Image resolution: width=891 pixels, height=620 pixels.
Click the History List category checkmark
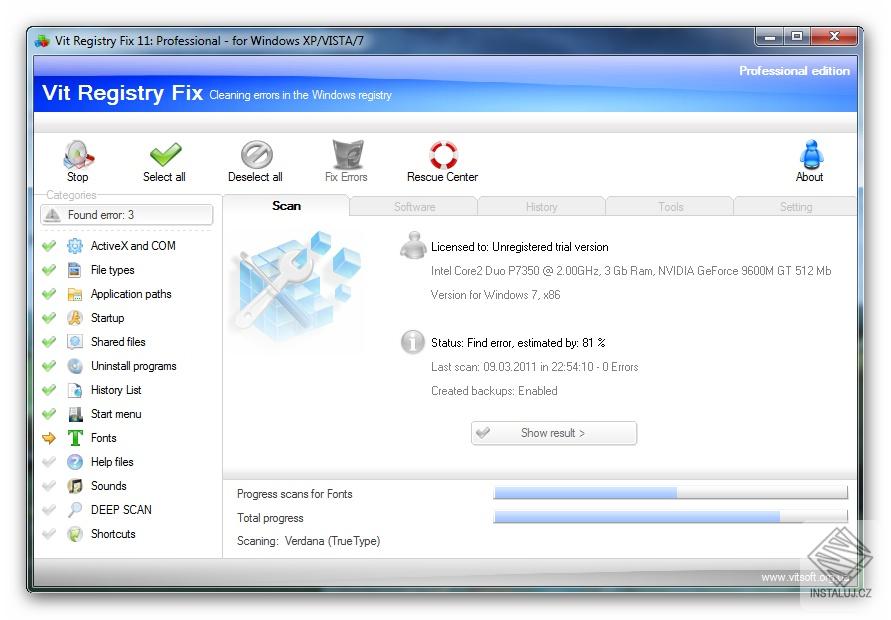tap(49, 390)
